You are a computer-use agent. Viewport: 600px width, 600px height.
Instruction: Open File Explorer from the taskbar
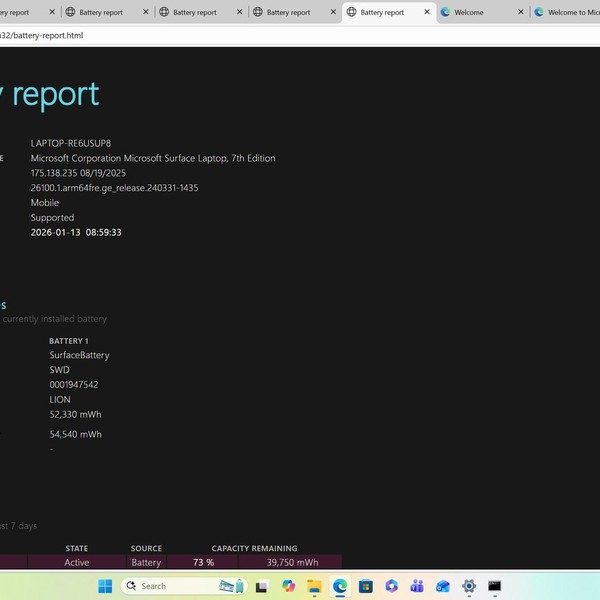314,586
